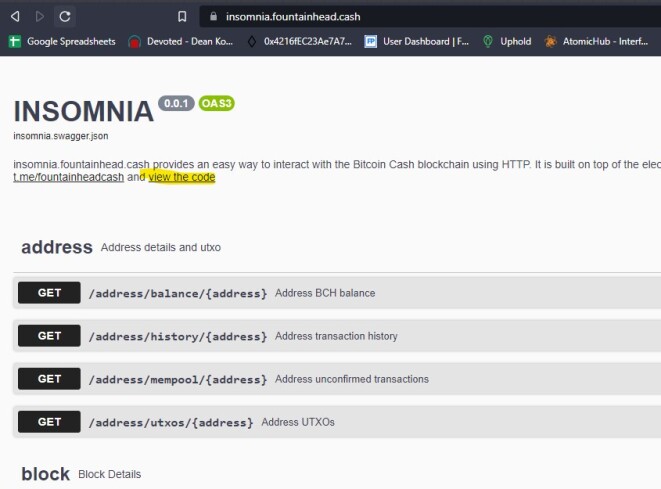Click the Ethereum diamond bookmark icon
Viewport: 661px width, 489px height.
point(252,41)
